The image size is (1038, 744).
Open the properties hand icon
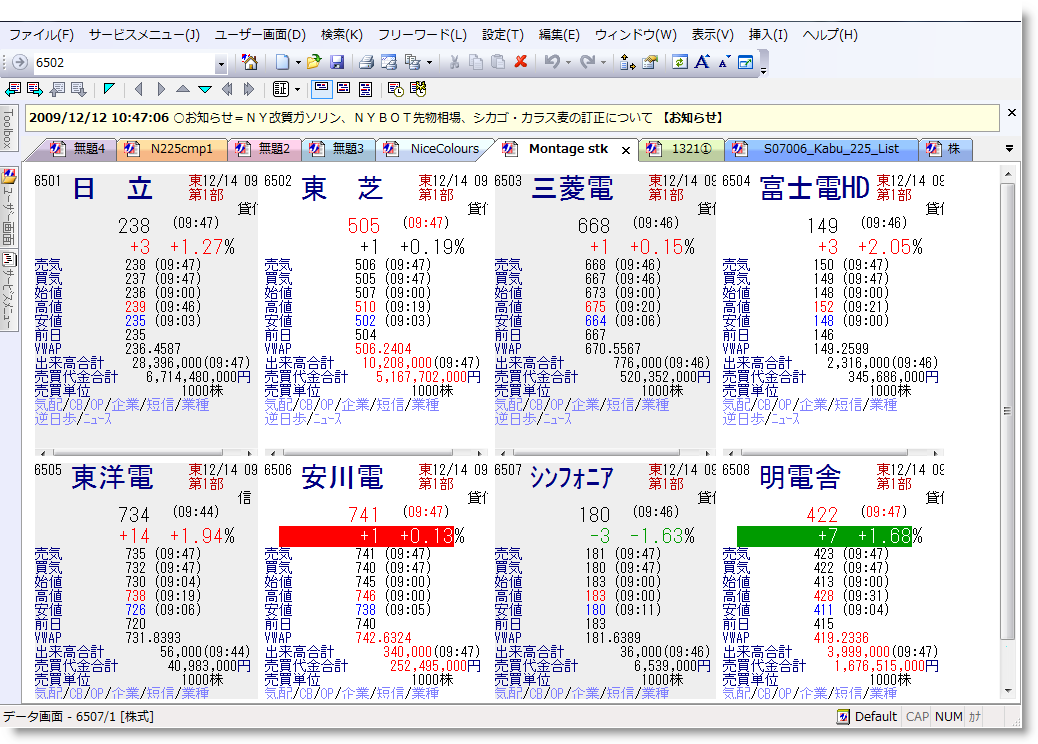pyautogui.click(x=650, y=62)
